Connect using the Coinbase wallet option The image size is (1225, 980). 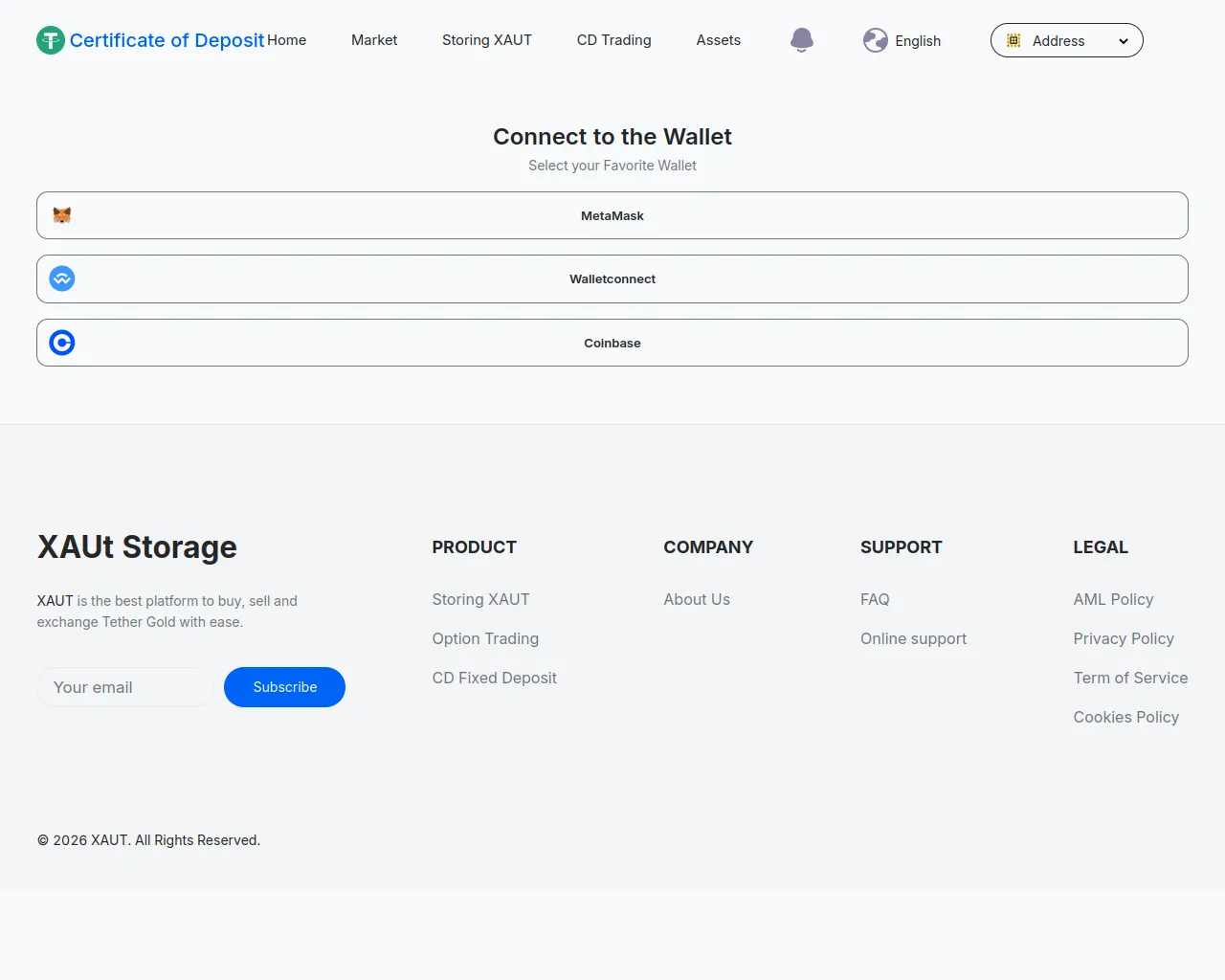coord(612,343)
